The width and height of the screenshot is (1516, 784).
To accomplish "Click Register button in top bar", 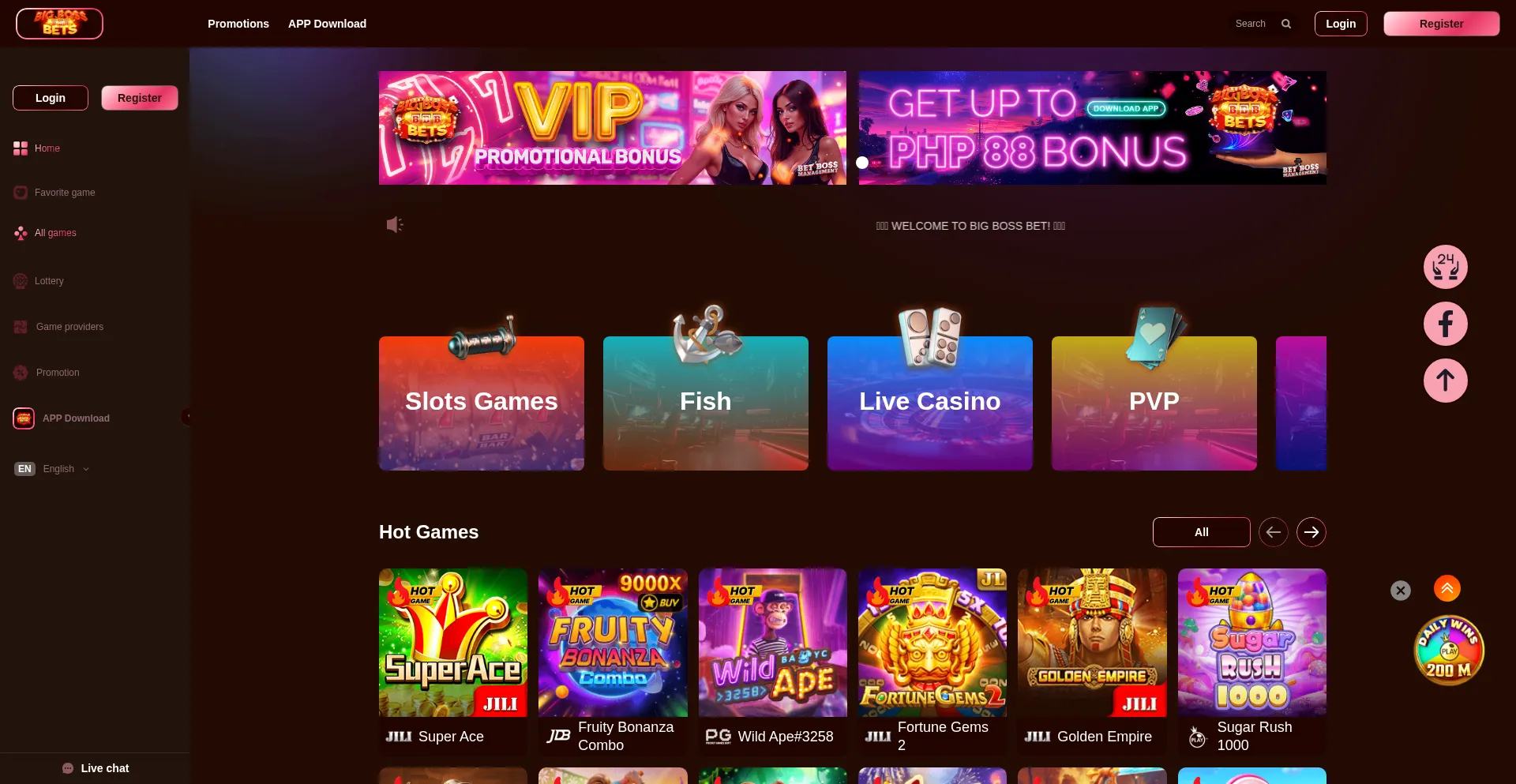I will point(1441,24).
